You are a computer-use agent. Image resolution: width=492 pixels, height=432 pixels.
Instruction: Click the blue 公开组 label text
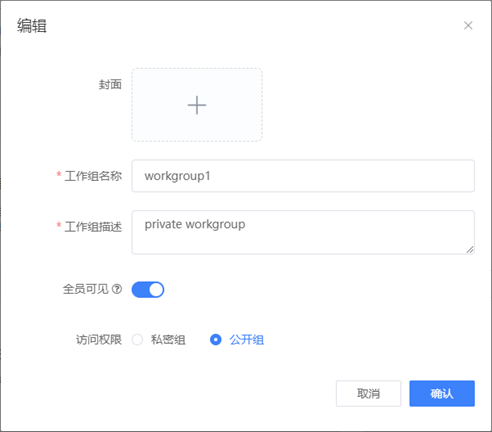point(247,340)
